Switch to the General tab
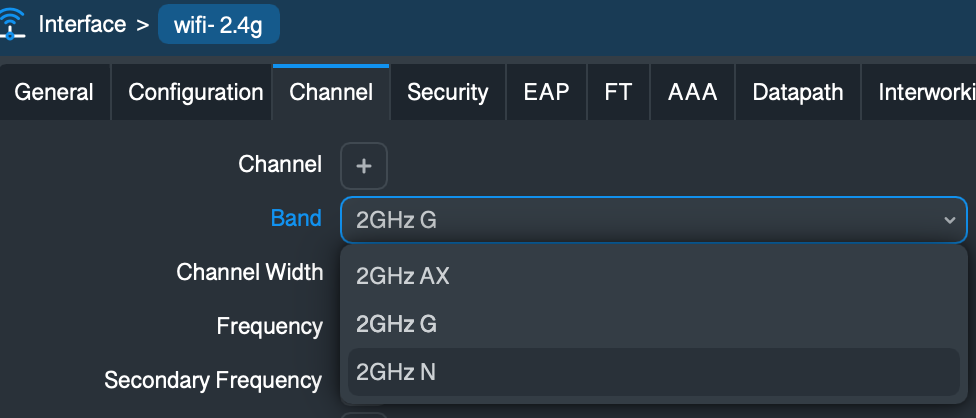976x418 pixels. 54,93
